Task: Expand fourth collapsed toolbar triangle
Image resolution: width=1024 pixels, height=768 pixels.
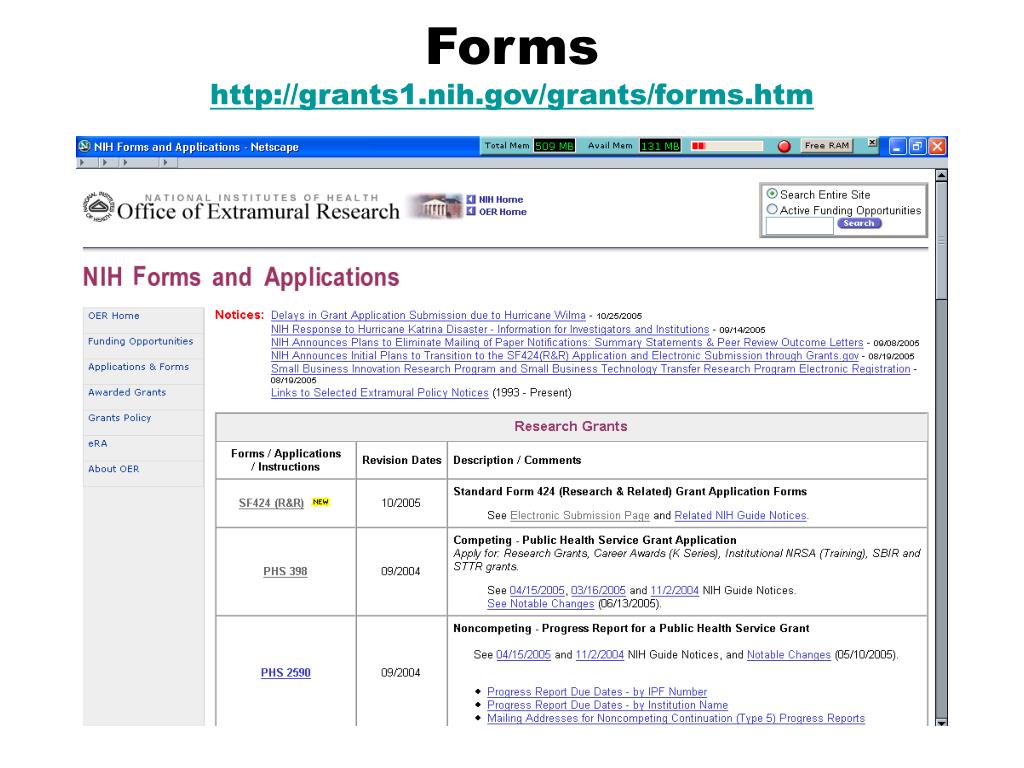Action: (165, 163)
